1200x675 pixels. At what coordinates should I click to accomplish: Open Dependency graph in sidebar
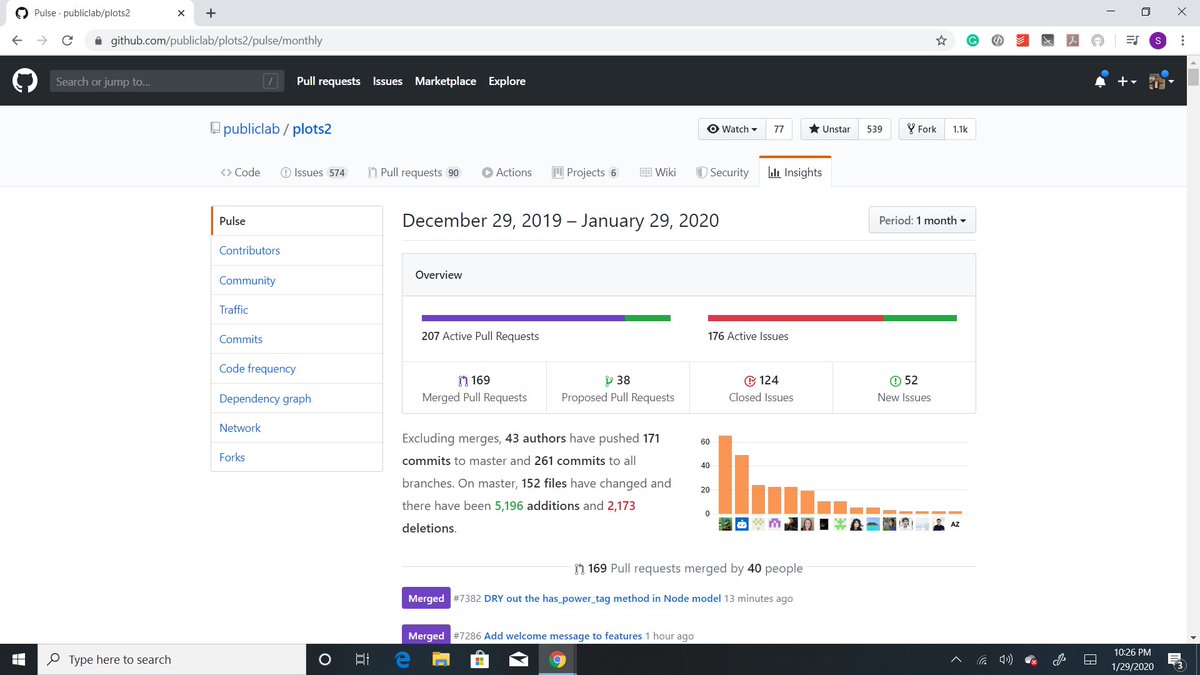(x=297, y=398)
